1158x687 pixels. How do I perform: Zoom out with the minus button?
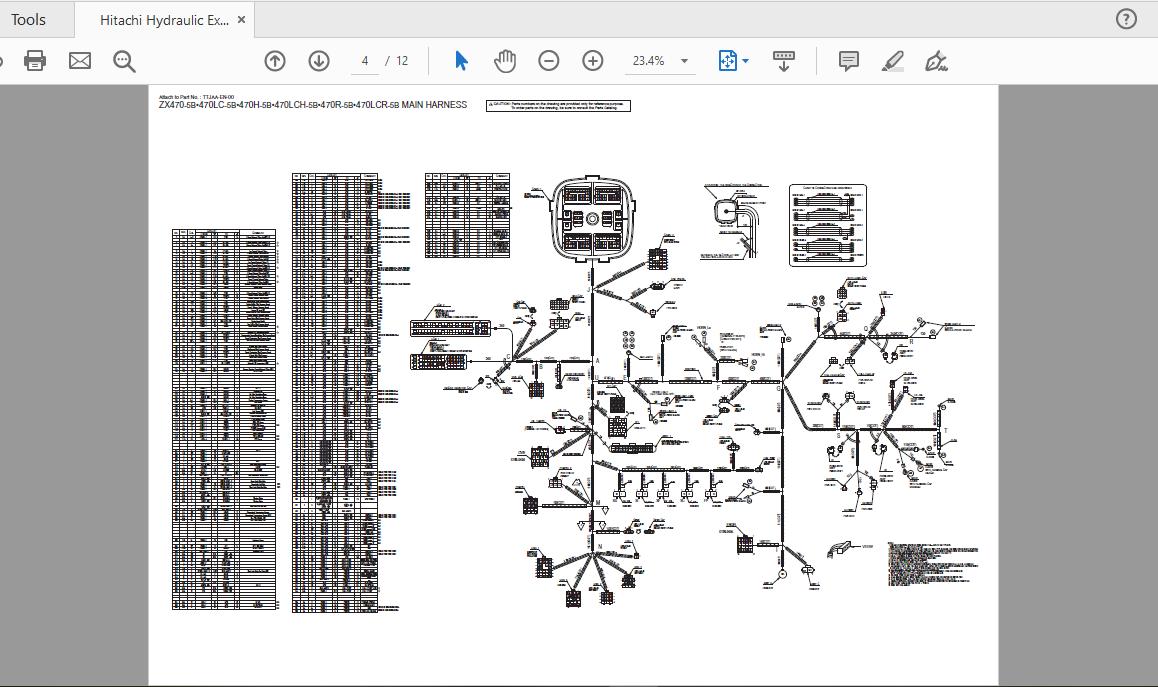coord(549,61)
